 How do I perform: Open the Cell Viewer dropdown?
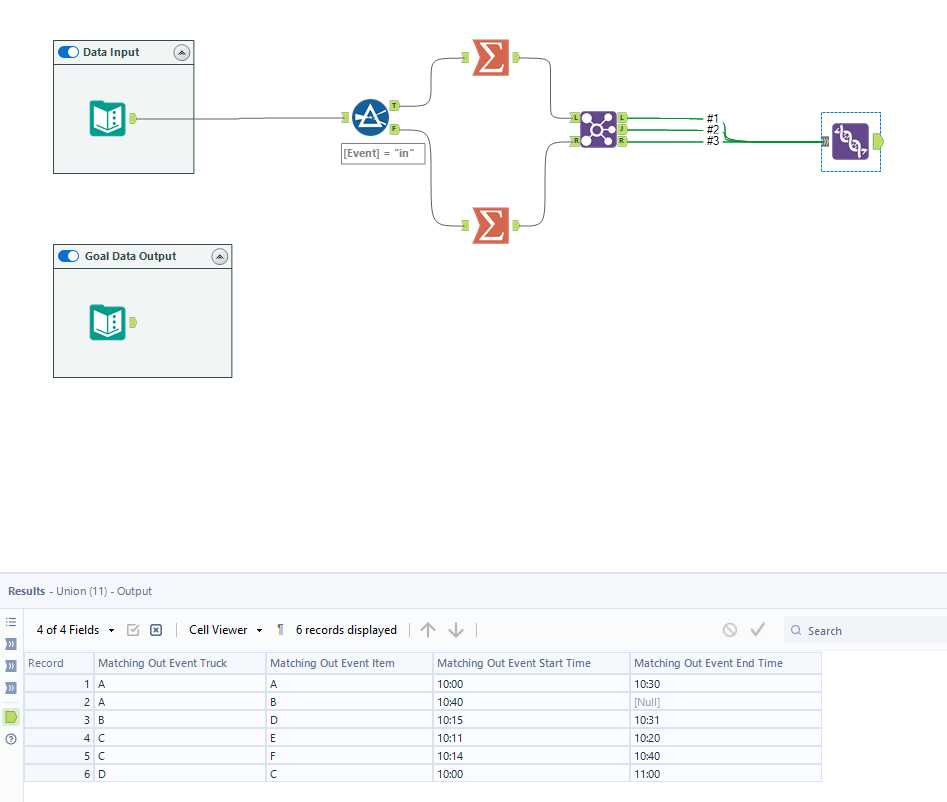(x=258, y=630)
